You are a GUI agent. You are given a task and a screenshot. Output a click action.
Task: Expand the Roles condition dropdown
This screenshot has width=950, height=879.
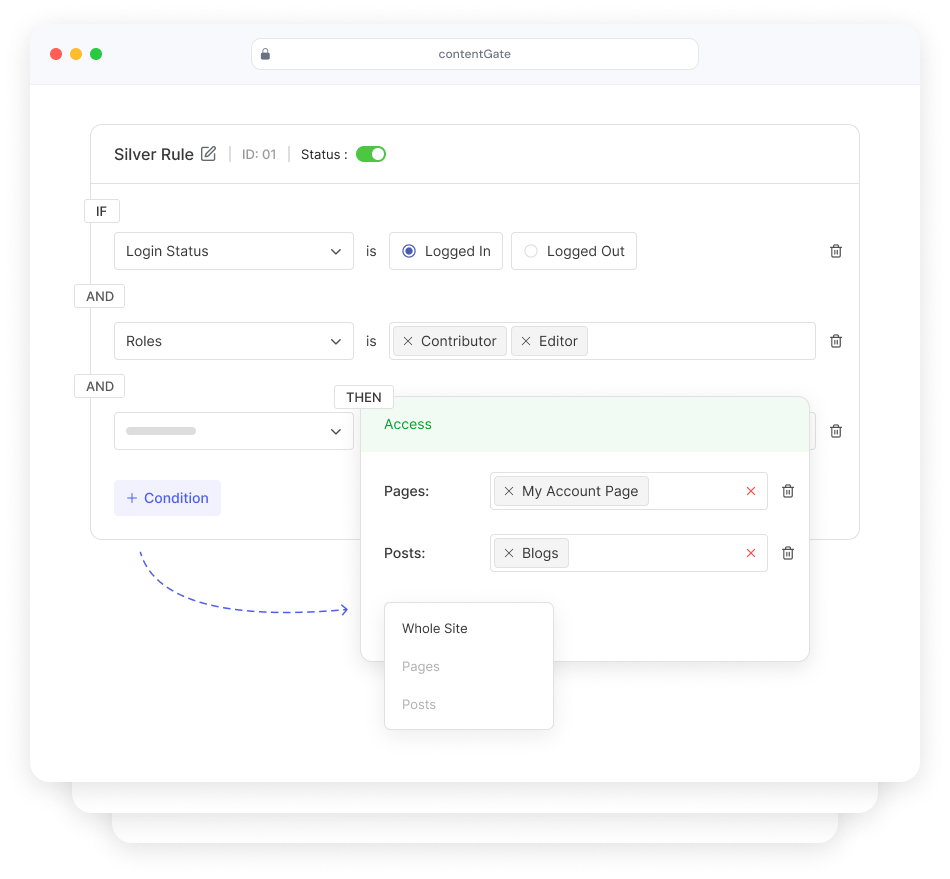click(234, 341)
